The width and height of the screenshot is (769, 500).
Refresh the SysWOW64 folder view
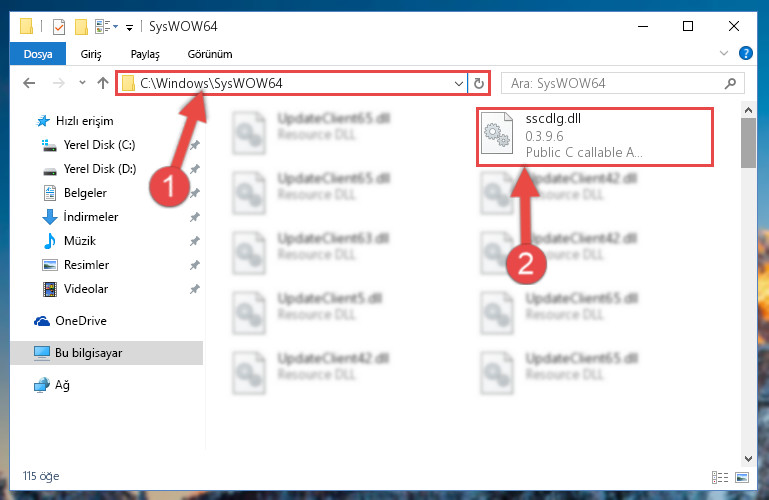479,83
